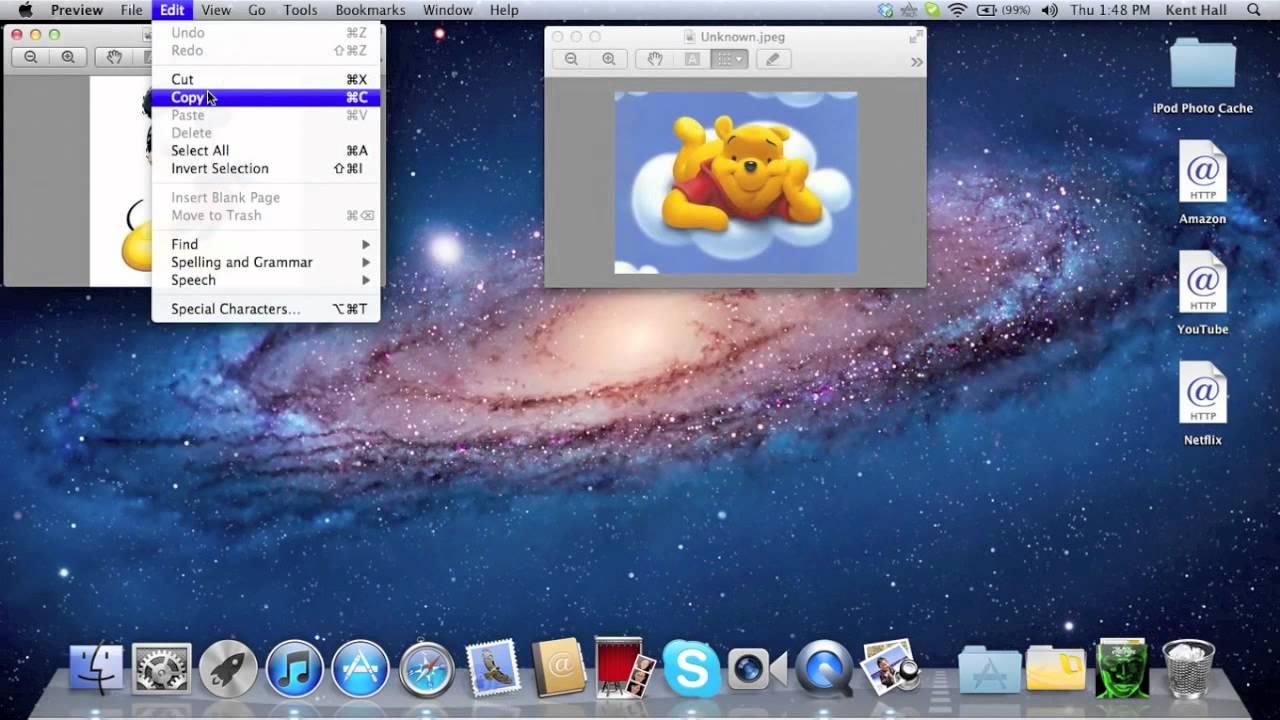Open iTunes from the Dock
The image size is (1280, 720).
[294, 669]
